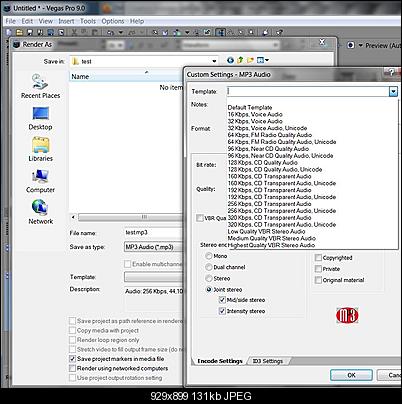Screen dimensions: 402x404
Task: Click OK in Custom Settings dialog
Action: (351, 375)
